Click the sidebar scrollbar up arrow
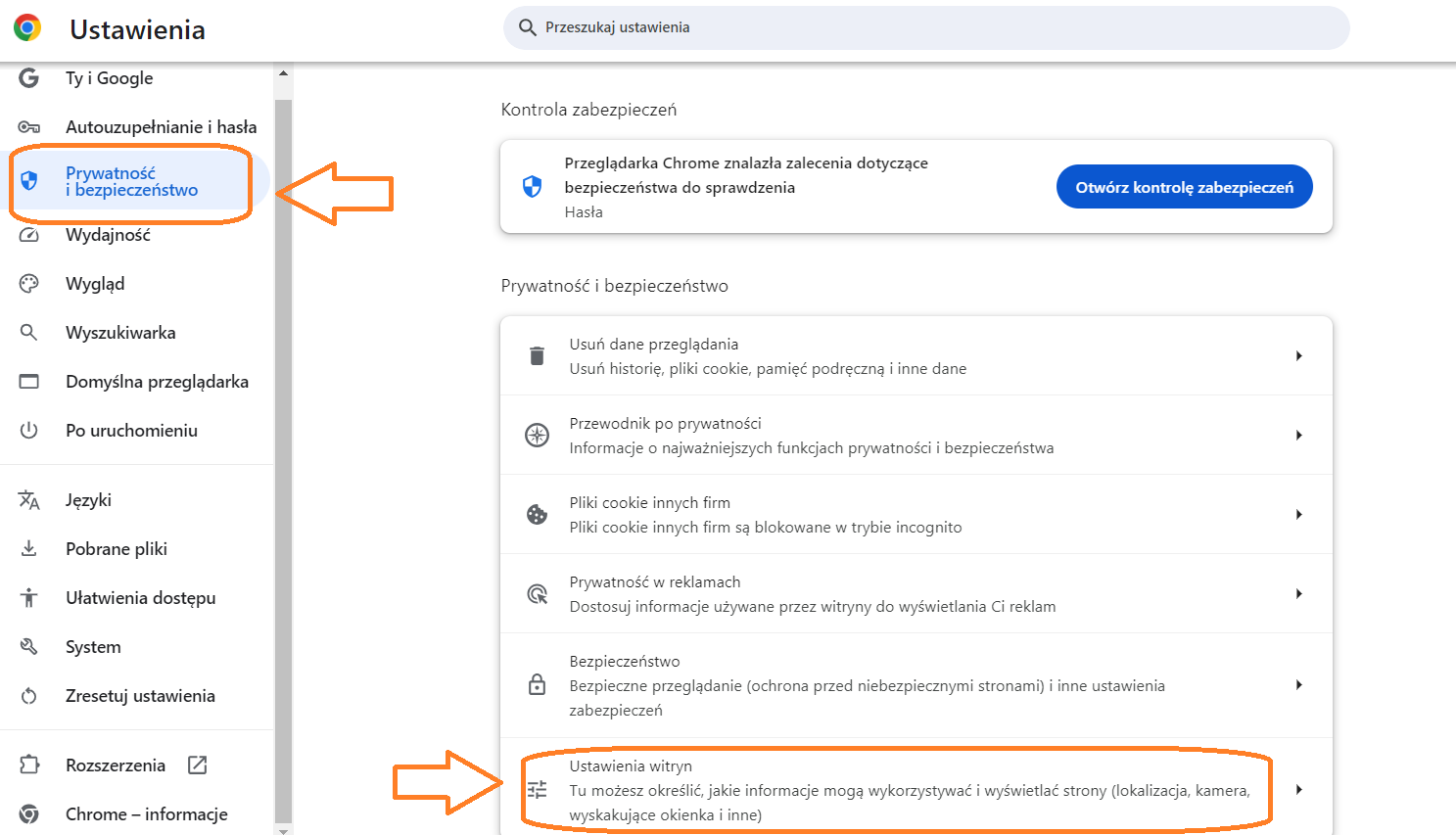The height and width of the screenshot is (835, 1456). click(283, 73)
